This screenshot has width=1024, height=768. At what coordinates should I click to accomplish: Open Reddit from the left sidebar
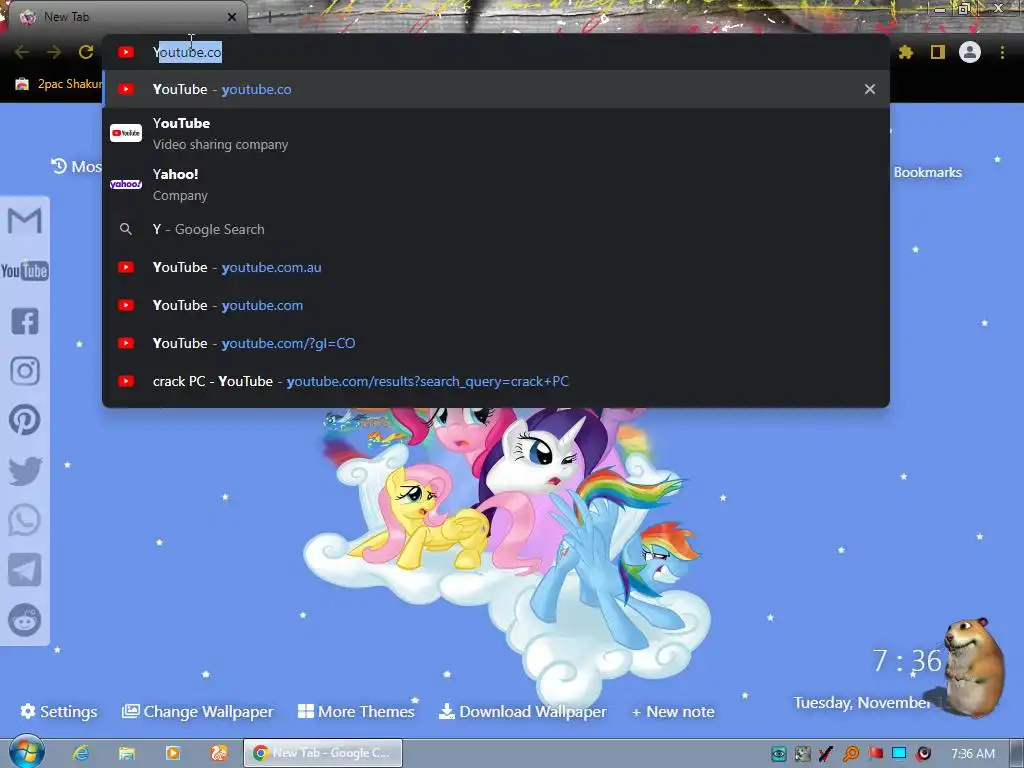25,620
